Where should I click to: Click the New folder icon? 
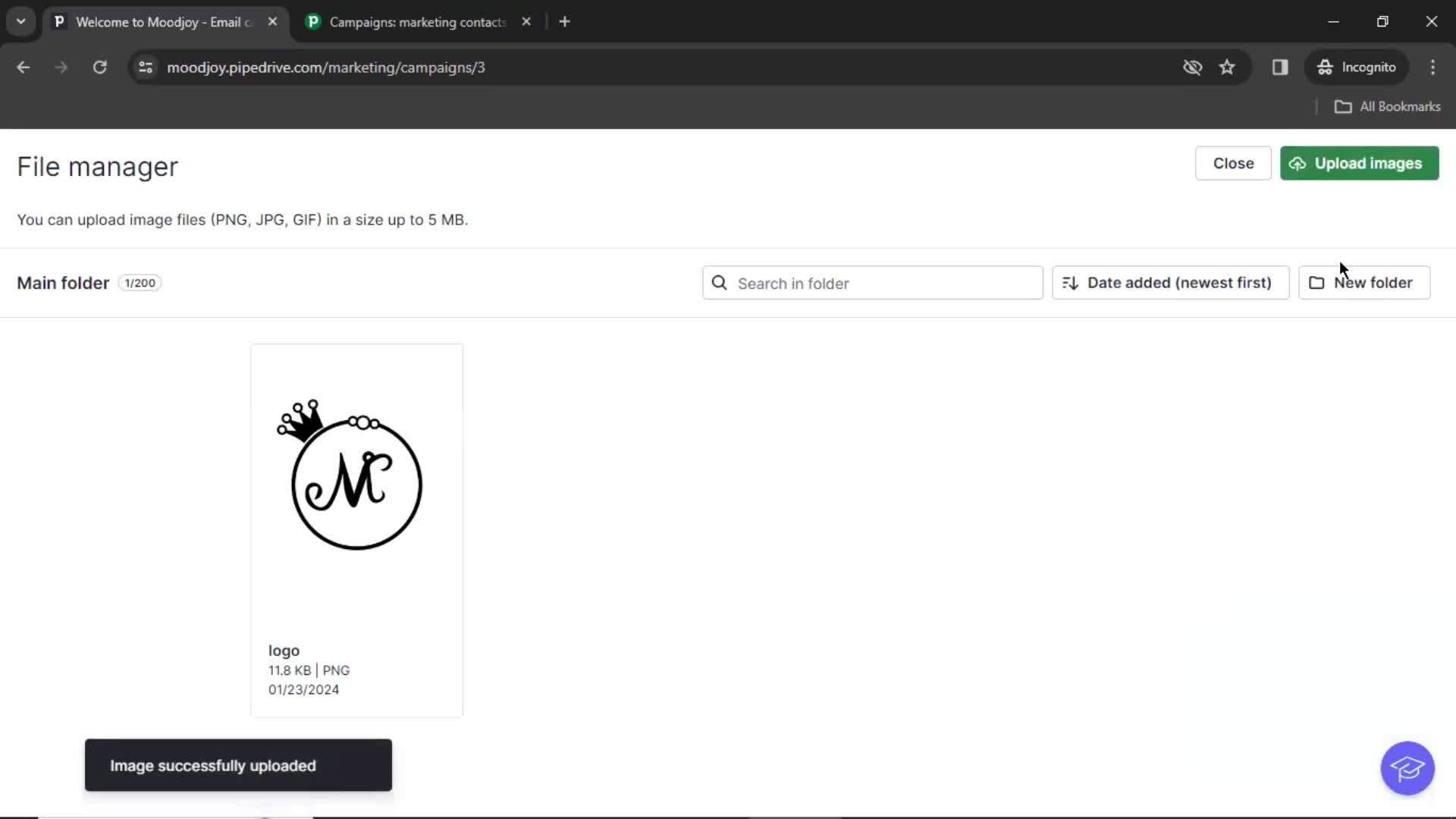[x=1318, y=282]
